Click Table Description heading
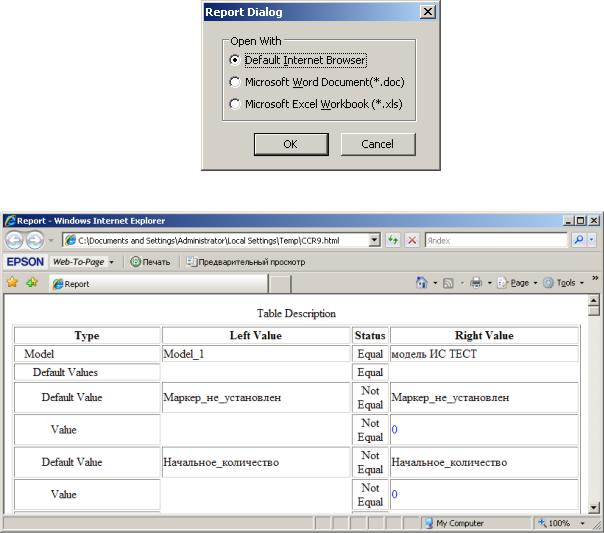 tap(296, 313)
